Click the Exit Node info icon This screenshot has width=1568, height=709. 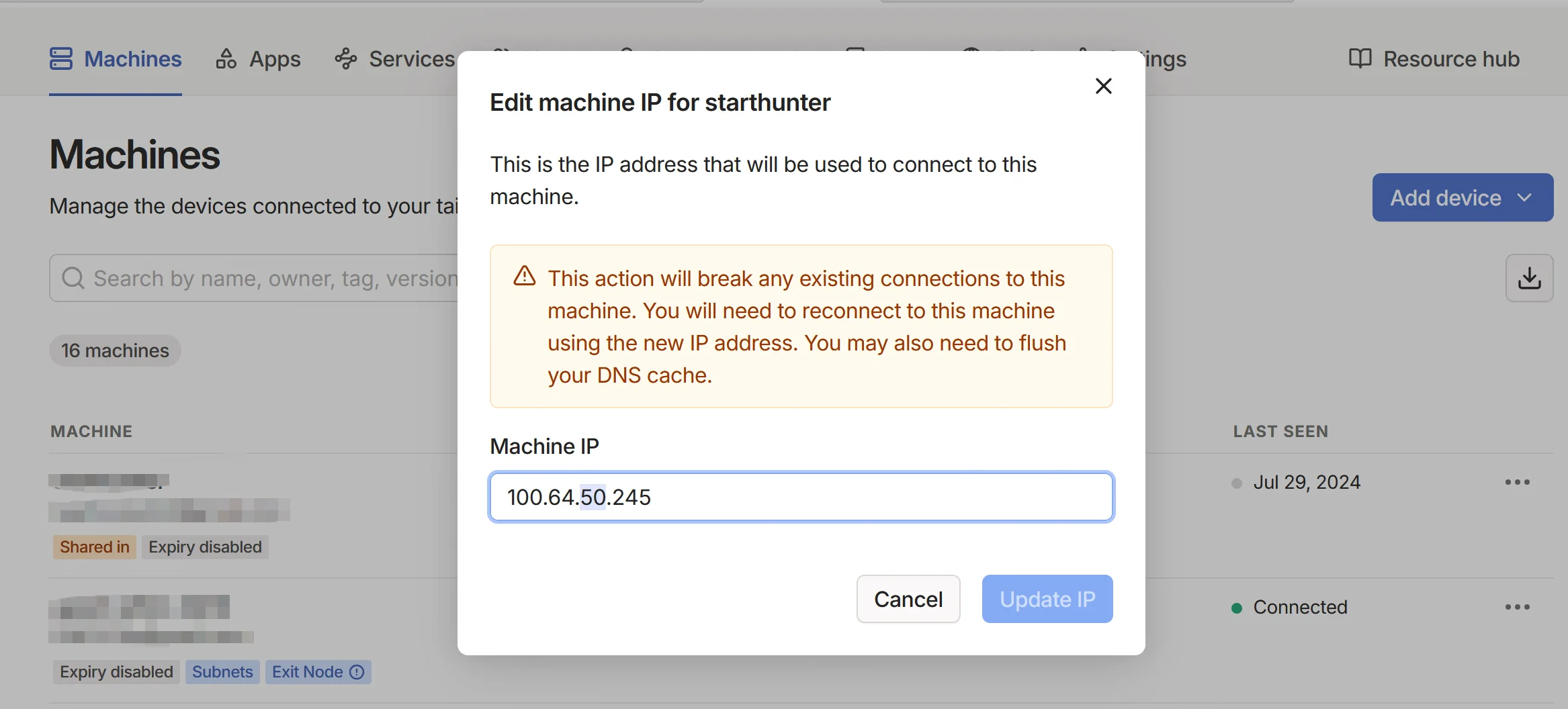coord(357,672)
